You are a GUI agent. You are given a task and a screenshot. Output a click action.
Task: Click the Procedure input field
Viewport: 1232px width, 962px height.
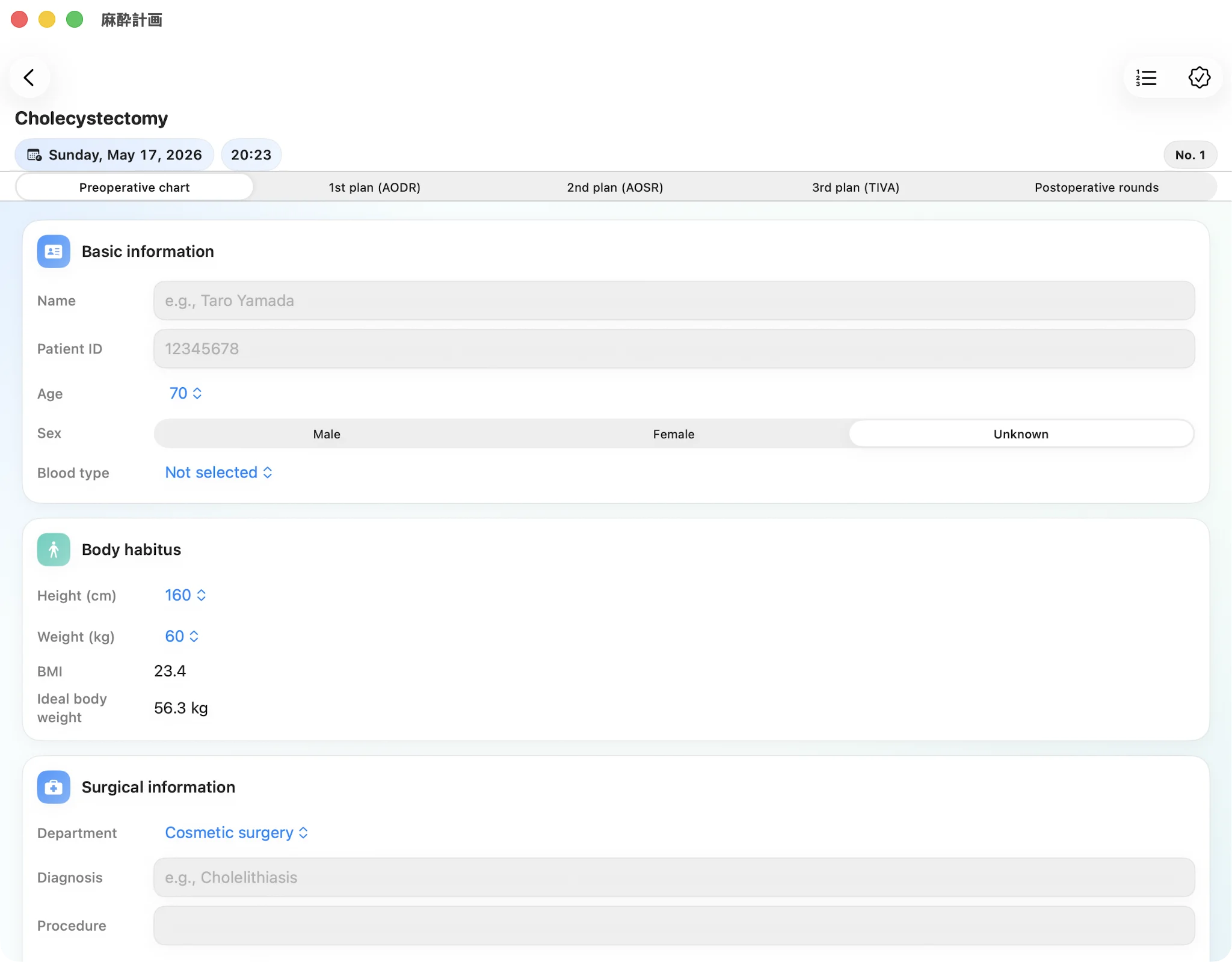pos(674,926)
